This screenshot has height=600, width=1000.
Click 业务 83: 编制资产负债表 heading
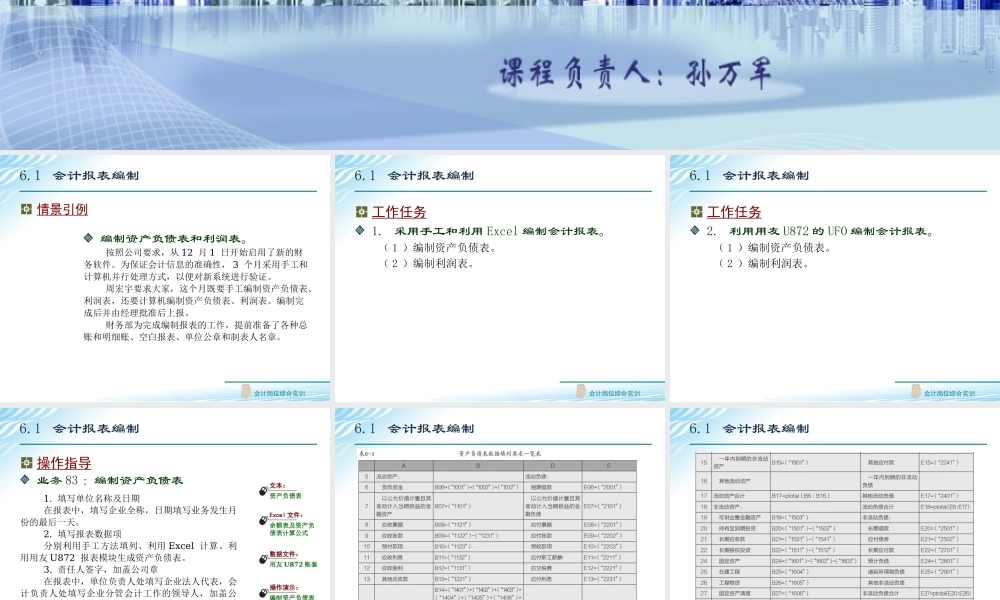click(x=110, y=480)
